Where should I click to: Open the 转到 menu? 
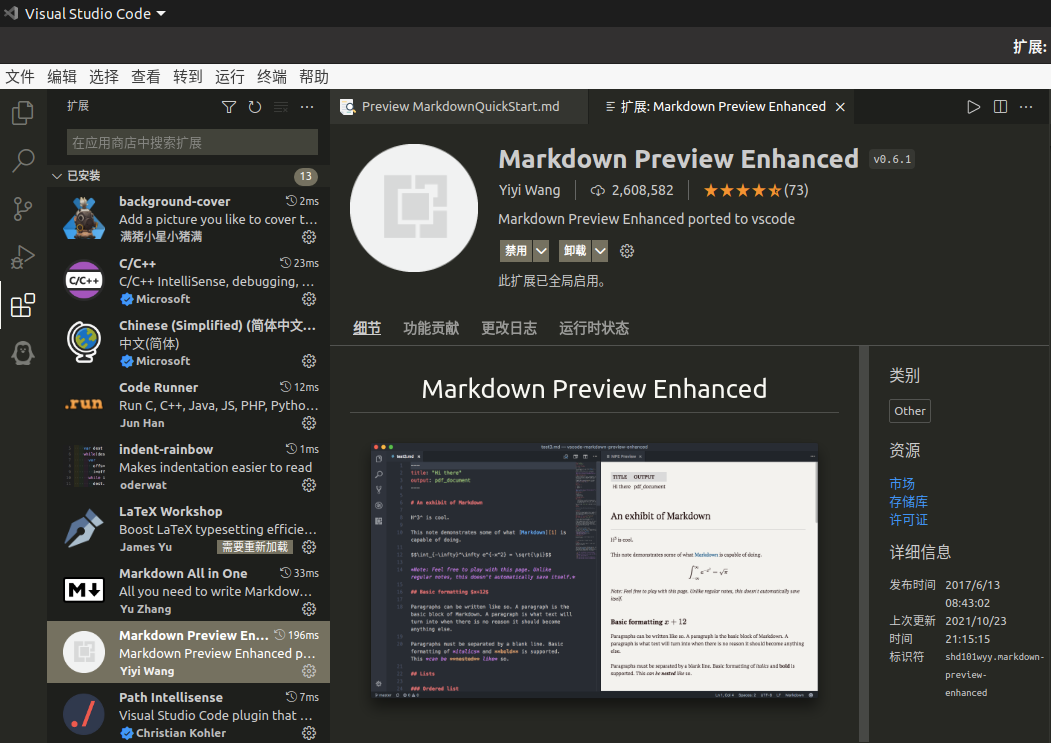pos(188,77)
